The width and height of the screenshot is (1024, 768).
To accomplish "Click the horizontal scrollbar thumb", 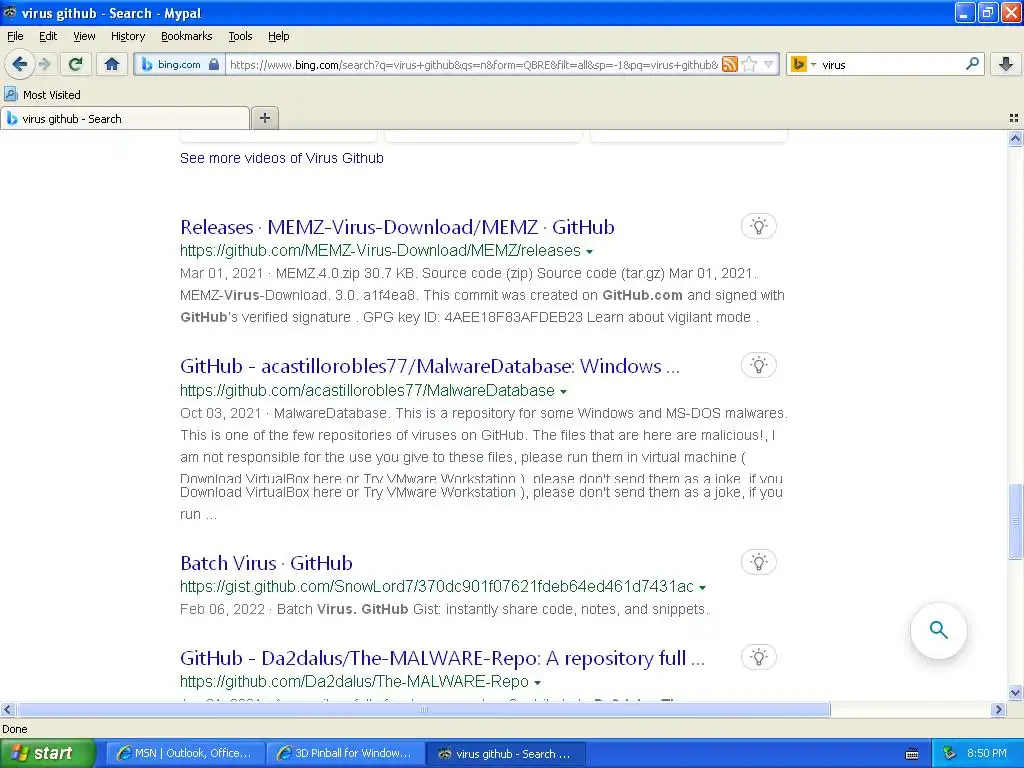I will (x=423, y=709).
